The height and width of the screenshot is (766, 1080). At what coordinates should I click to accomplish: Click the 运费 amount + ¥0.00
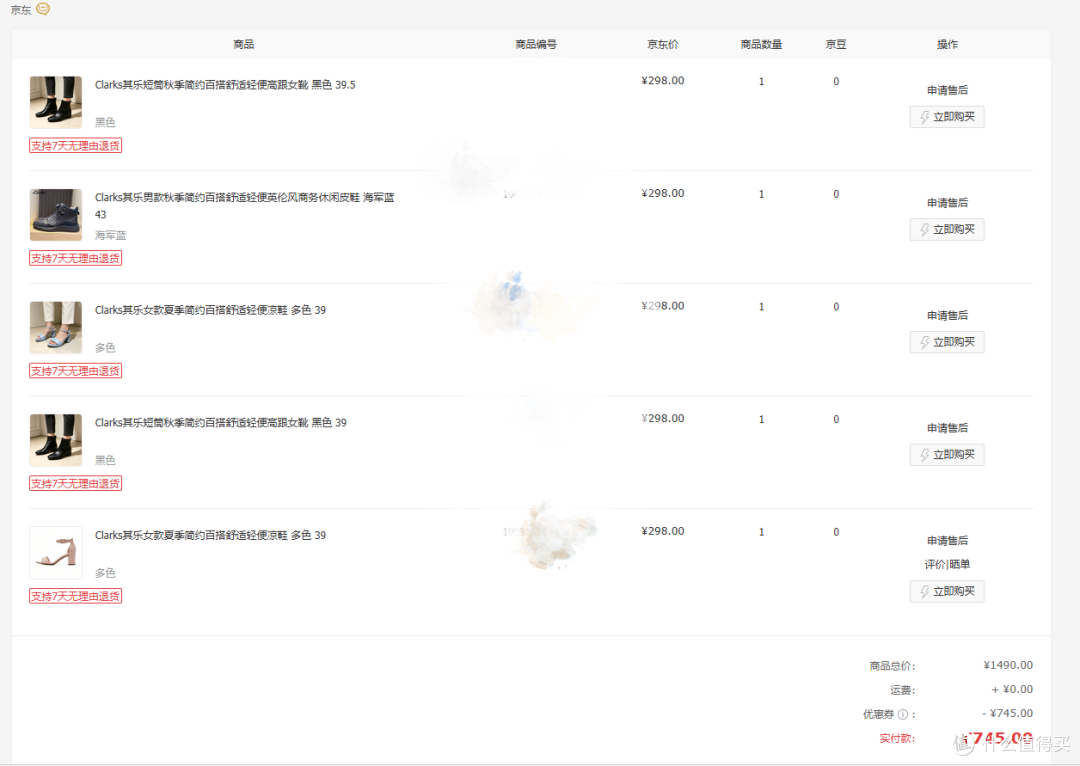point(1012,690)
